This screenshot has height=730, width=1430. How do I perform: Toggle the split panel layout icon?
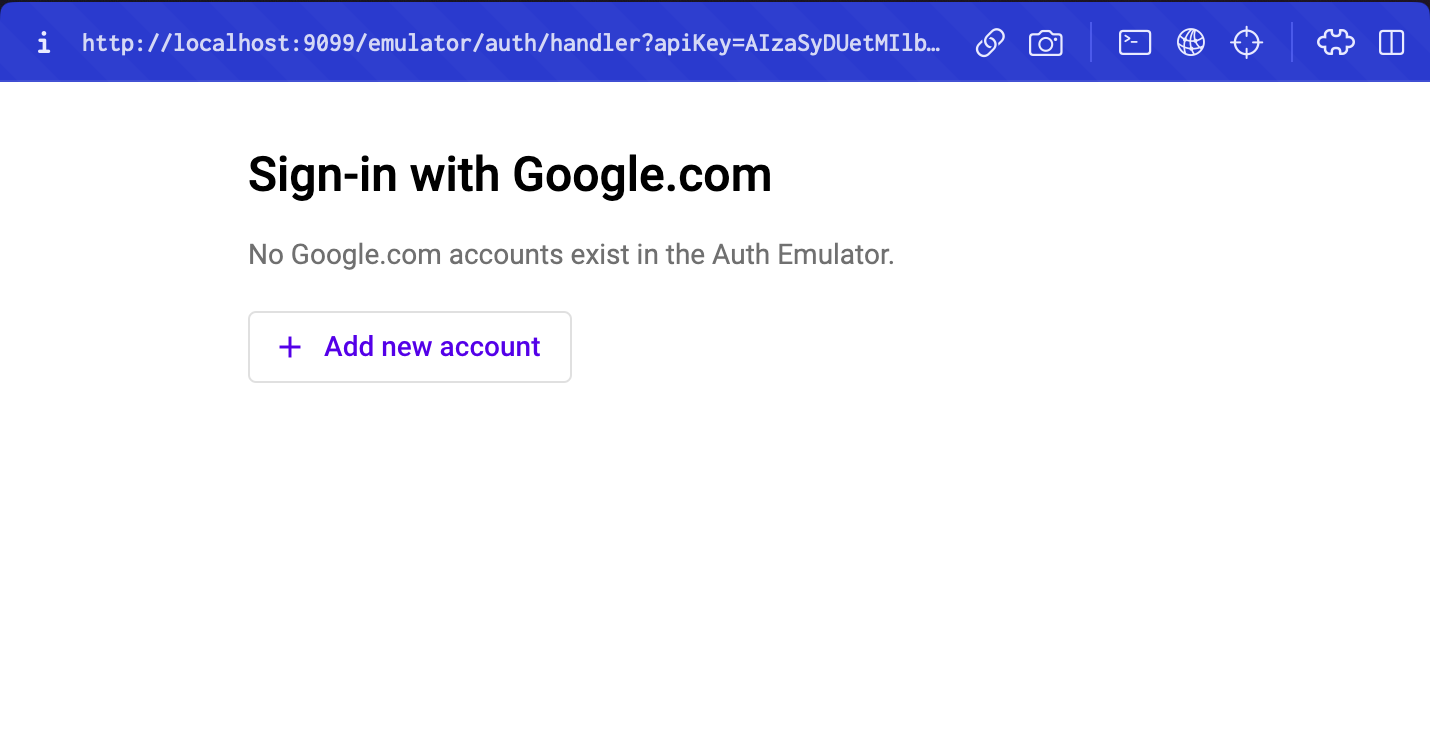click(1391, 43)
